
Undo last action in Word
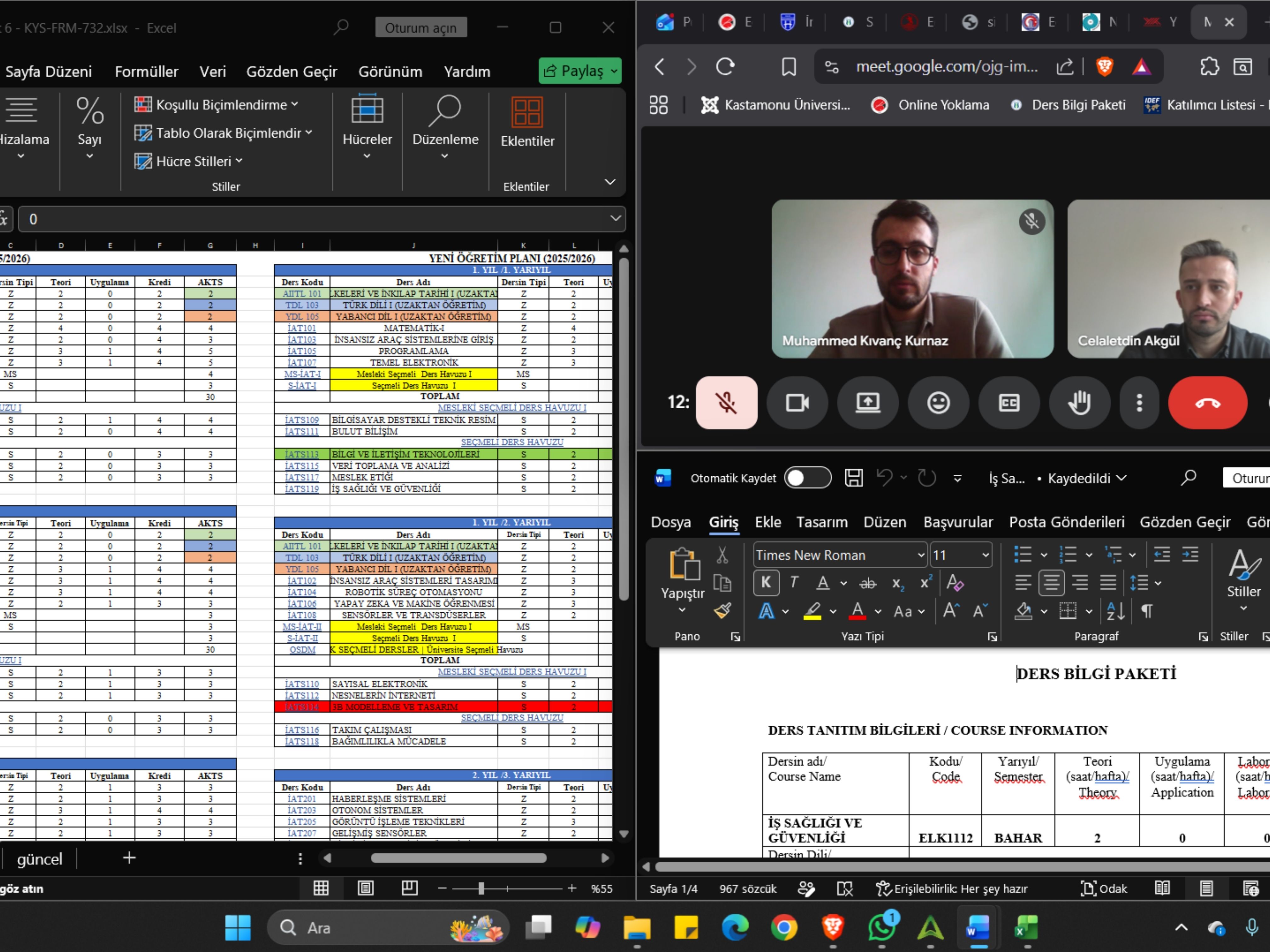pyautogui.click(x=885, y=478)
